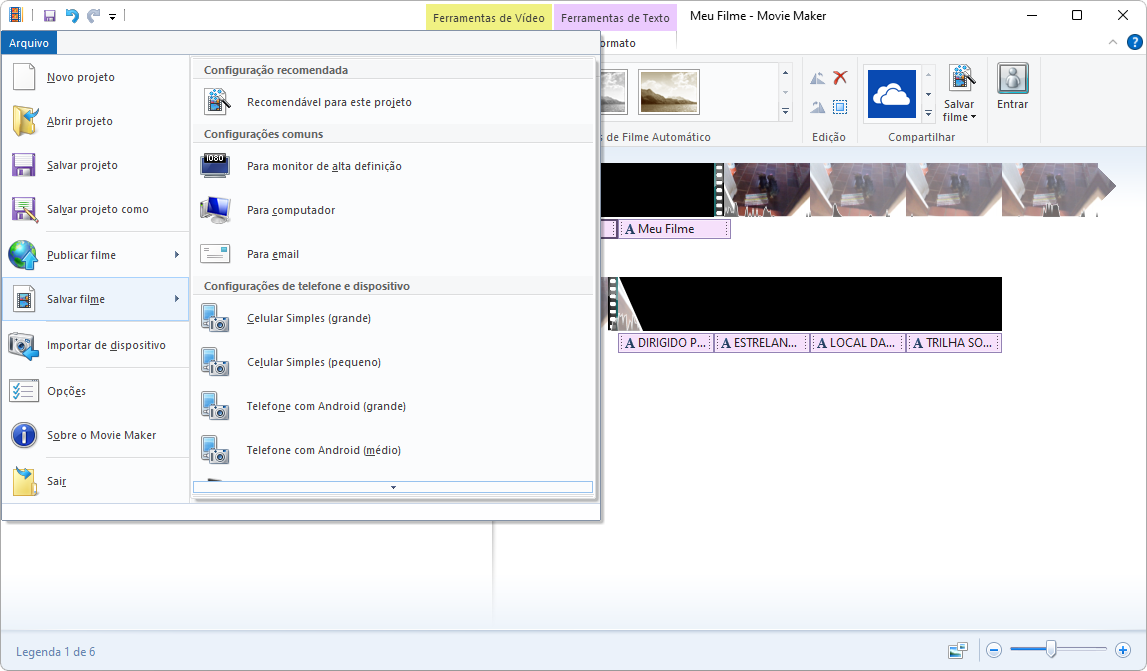Image resolution: width=1147 pixels, height=671 pixels.
Task: Click Legenda 1 de 6 status text
Action: (x=56, y=652)
